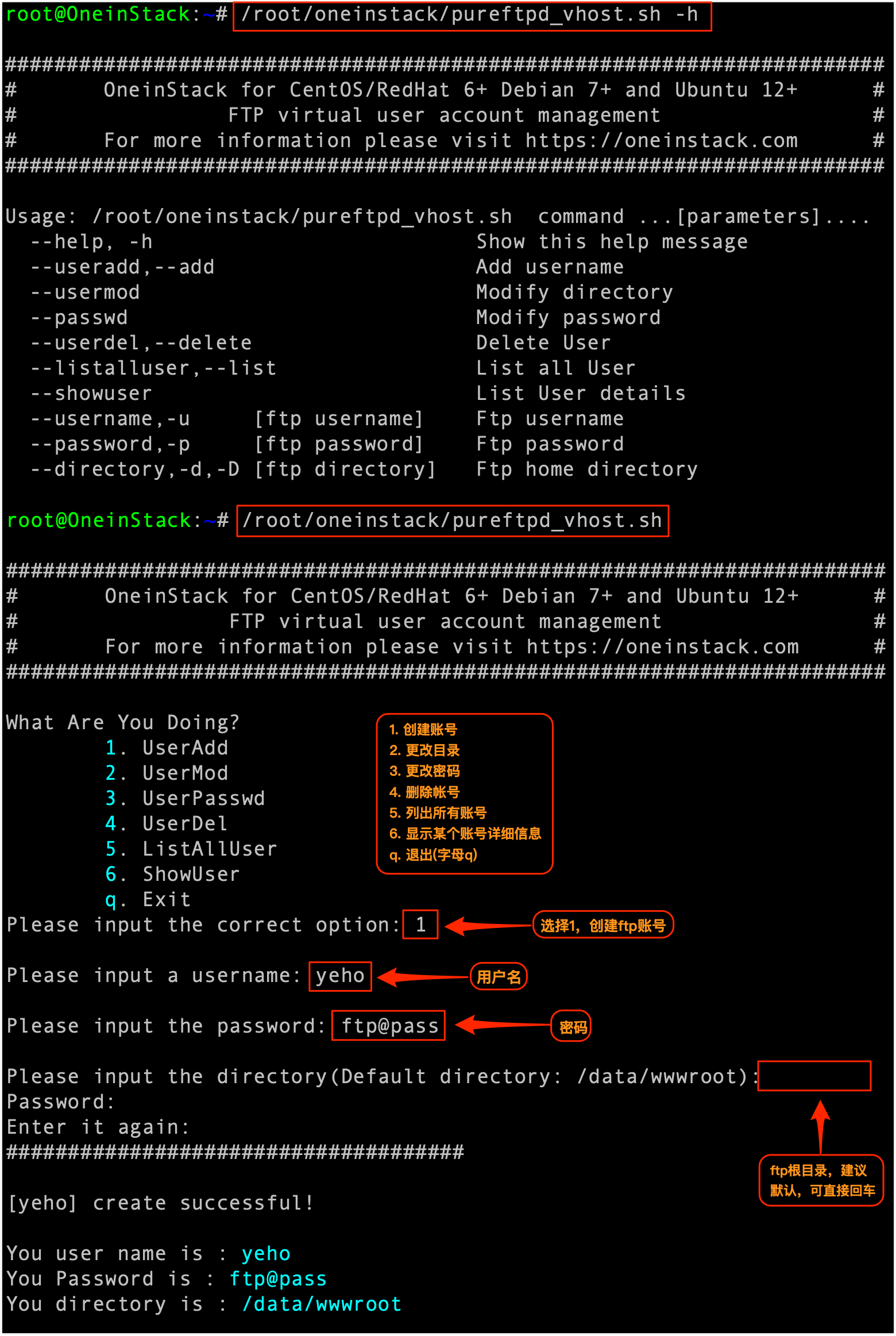Click the --passwd option in the usage list

pyautogui.click(x=79, y=318)
